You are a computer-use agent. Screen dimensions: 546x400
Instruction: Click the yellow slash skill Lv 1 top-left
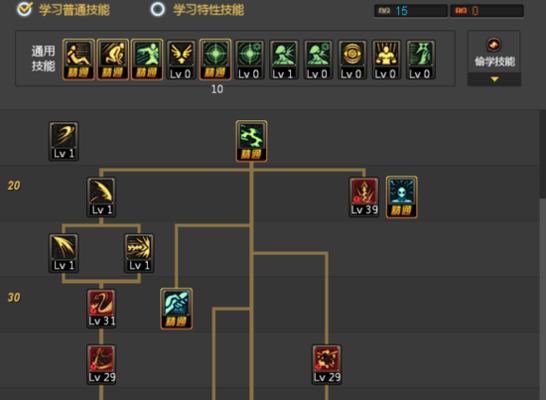[64, 141]
